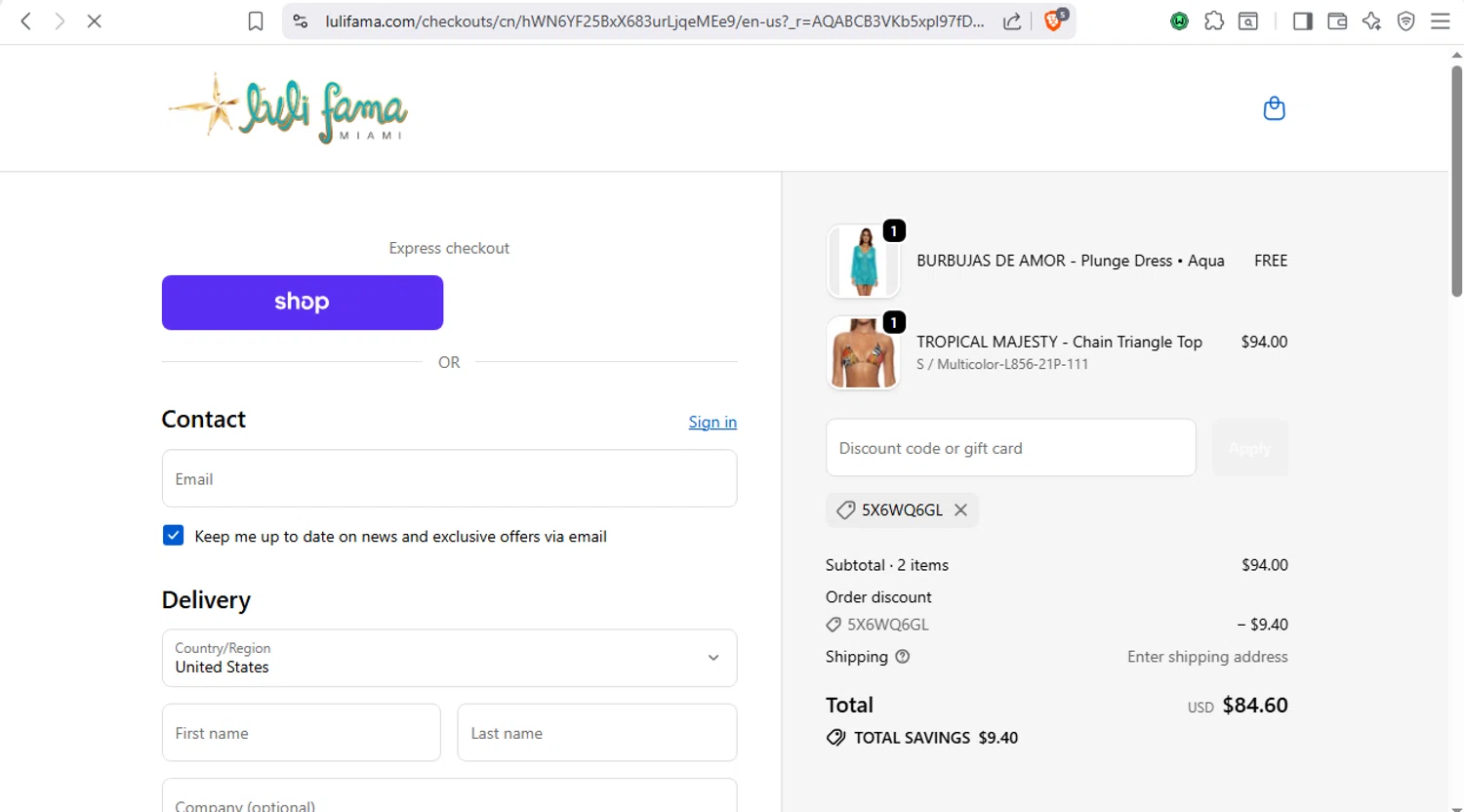Open Leo AI sparkle icon
This screenshot has height=812, width=1464.
1371,21
